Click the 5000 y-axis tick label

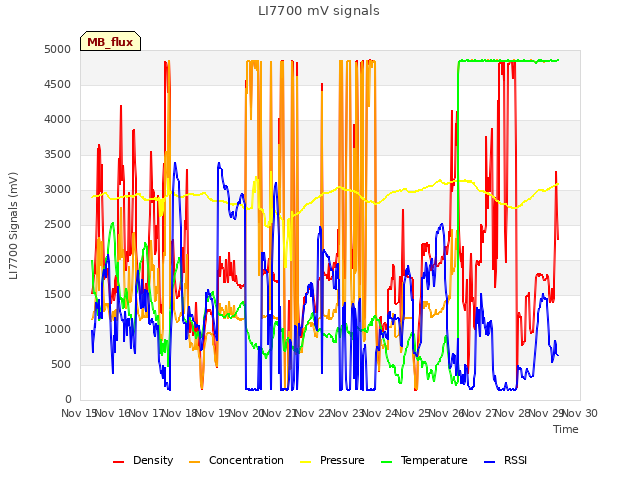click(x=58, y=49)
